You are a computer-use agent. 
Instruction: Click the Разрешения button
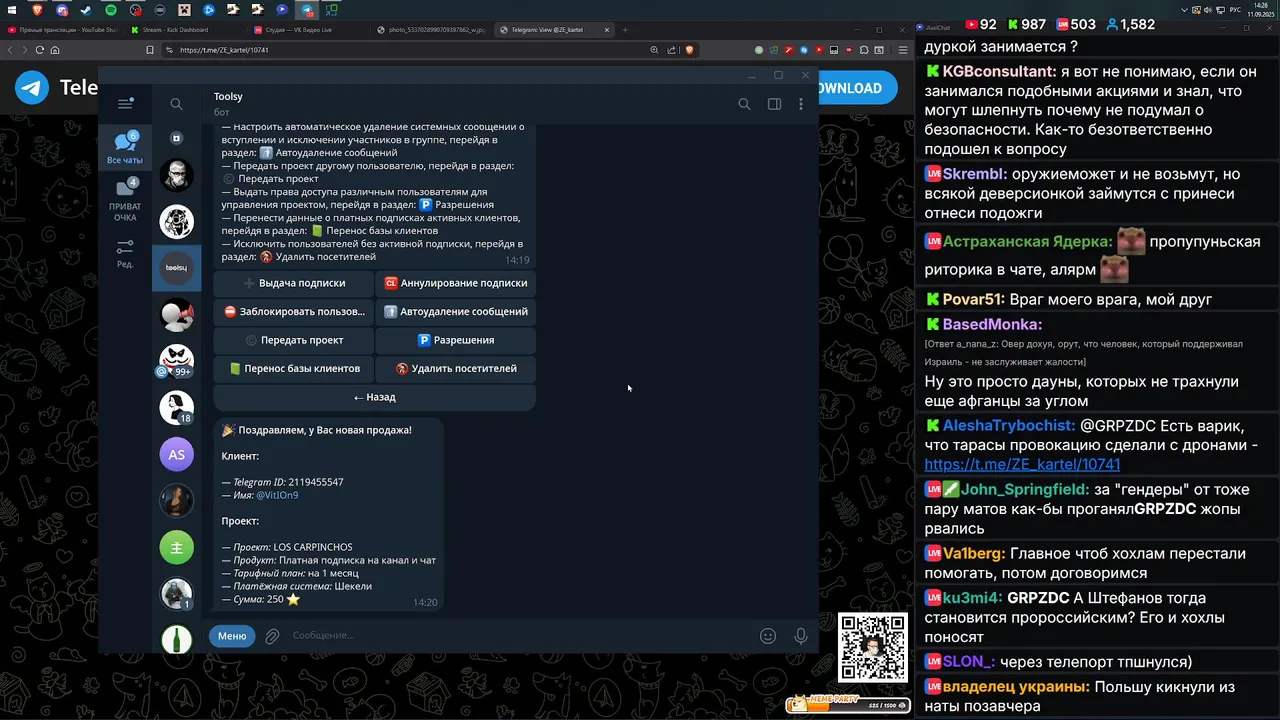click(456, 340)
